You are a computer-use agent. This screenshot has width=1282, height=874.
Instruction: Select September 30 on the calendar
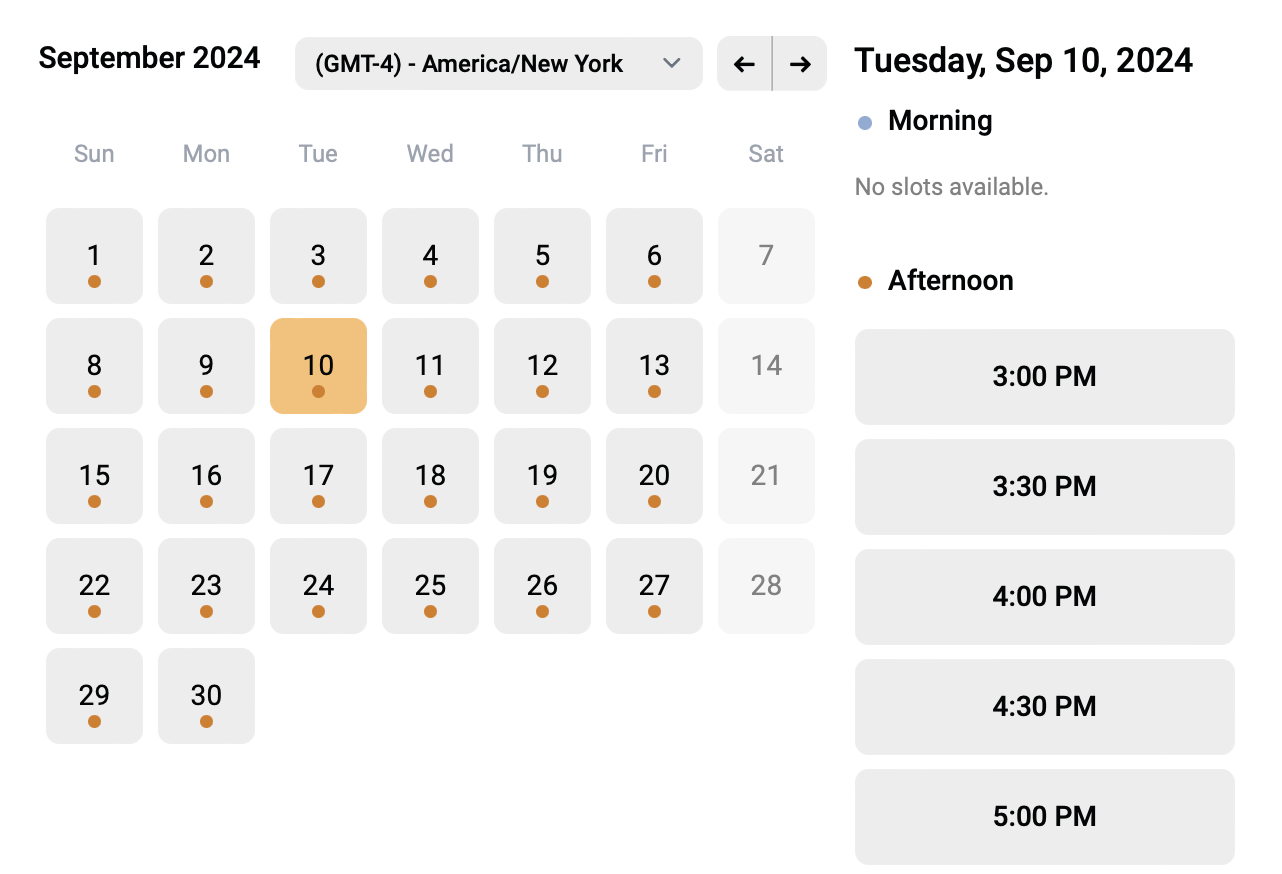[x=206, y=696]
